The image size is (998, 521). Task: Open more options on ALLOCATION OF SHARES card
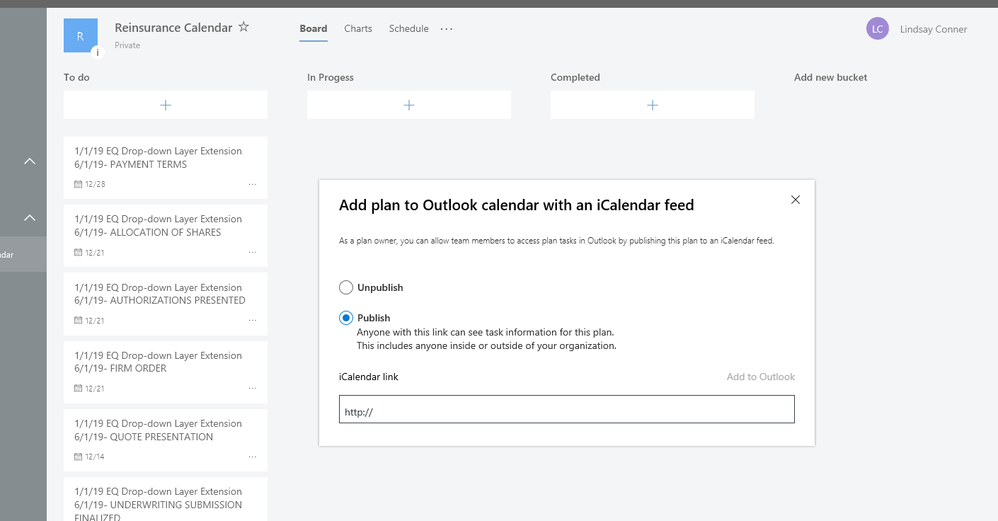(253, 253)
